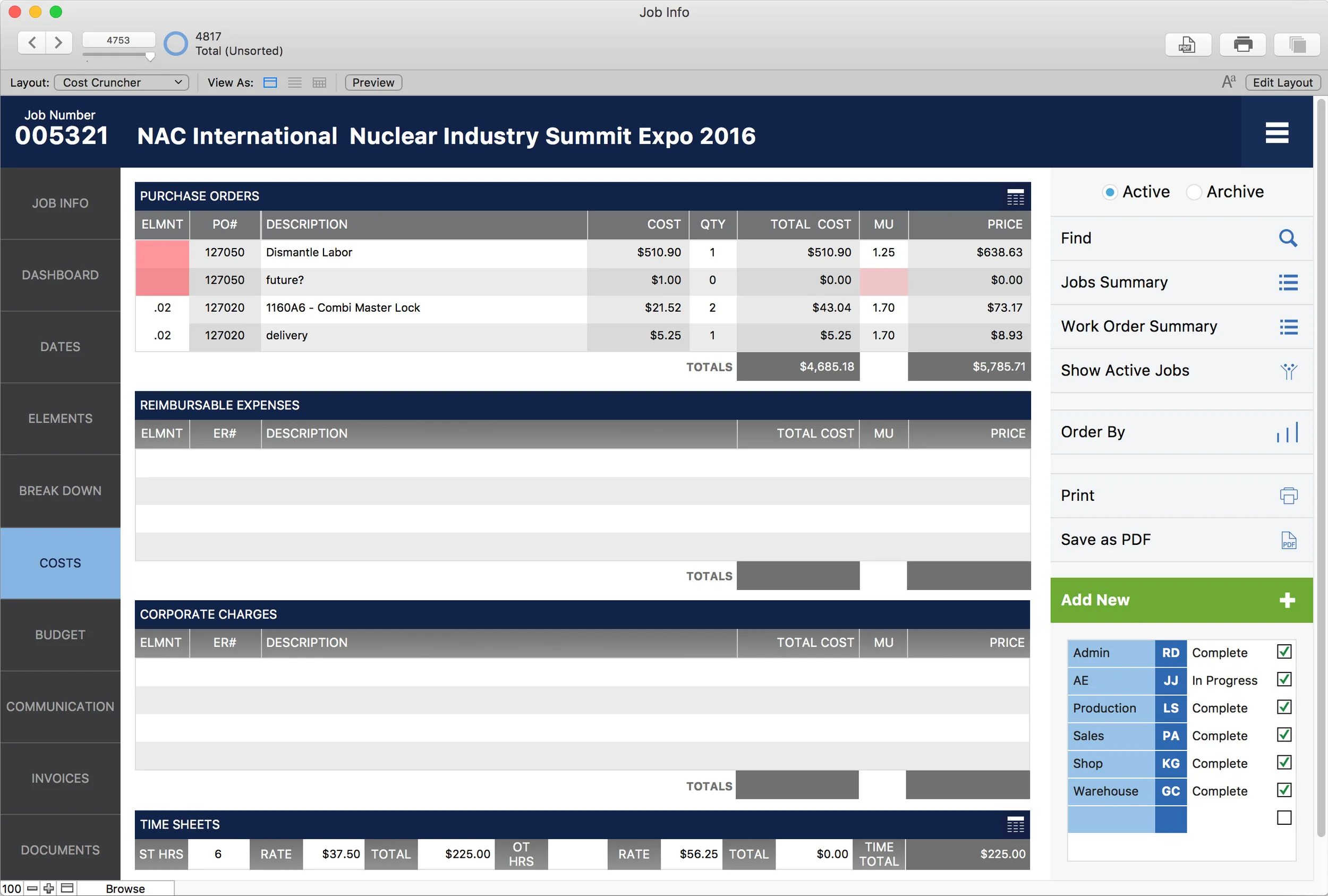Image resolution: width=1328 pixels, height=896 pixels.
Task: Click the Order By bar chart icon
Action: pos(1287,432)
